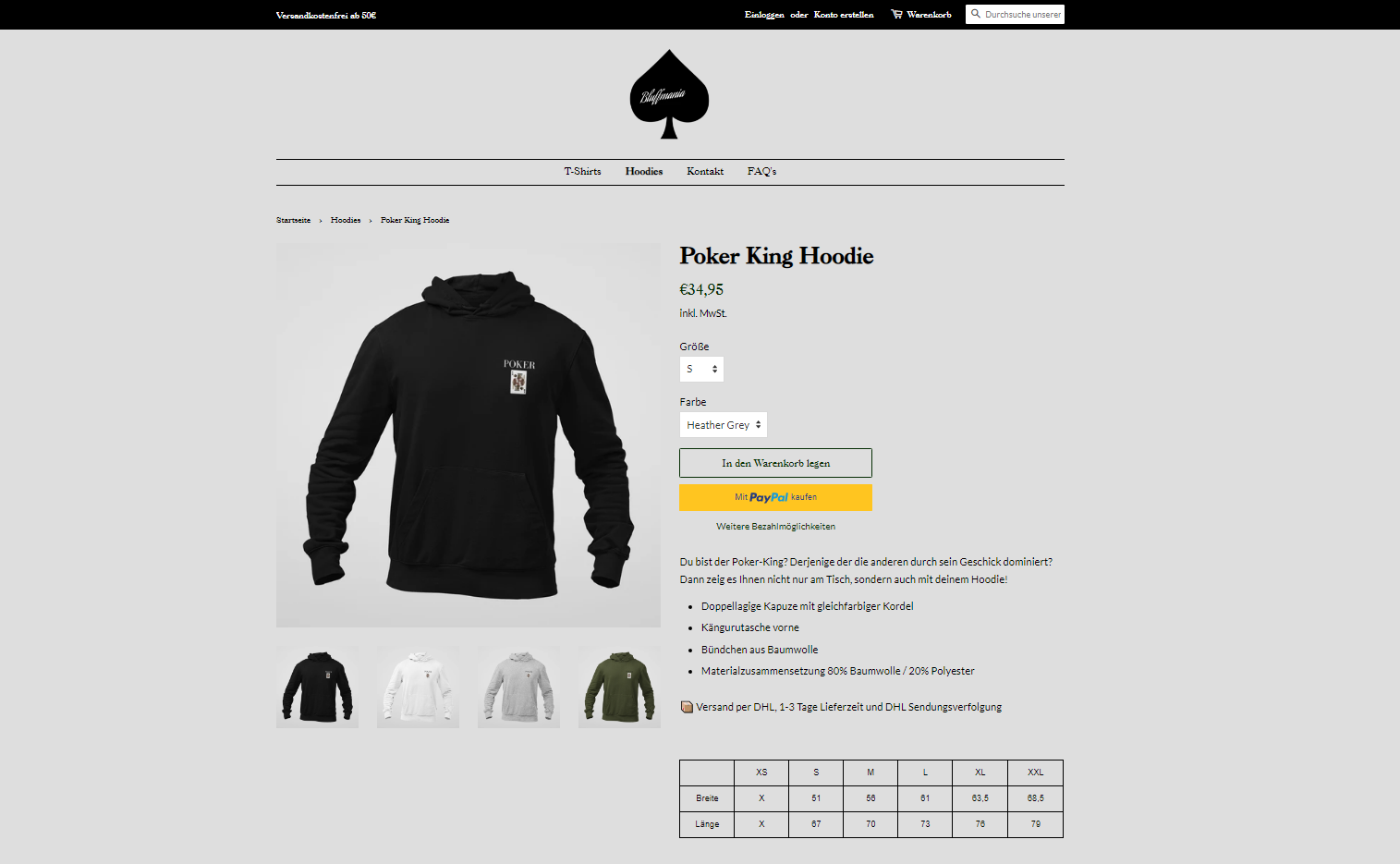Image resolution: width=1400 pixels, height=864 pixels.
Task: Open the Größe size dropdown
Action: 701,369
